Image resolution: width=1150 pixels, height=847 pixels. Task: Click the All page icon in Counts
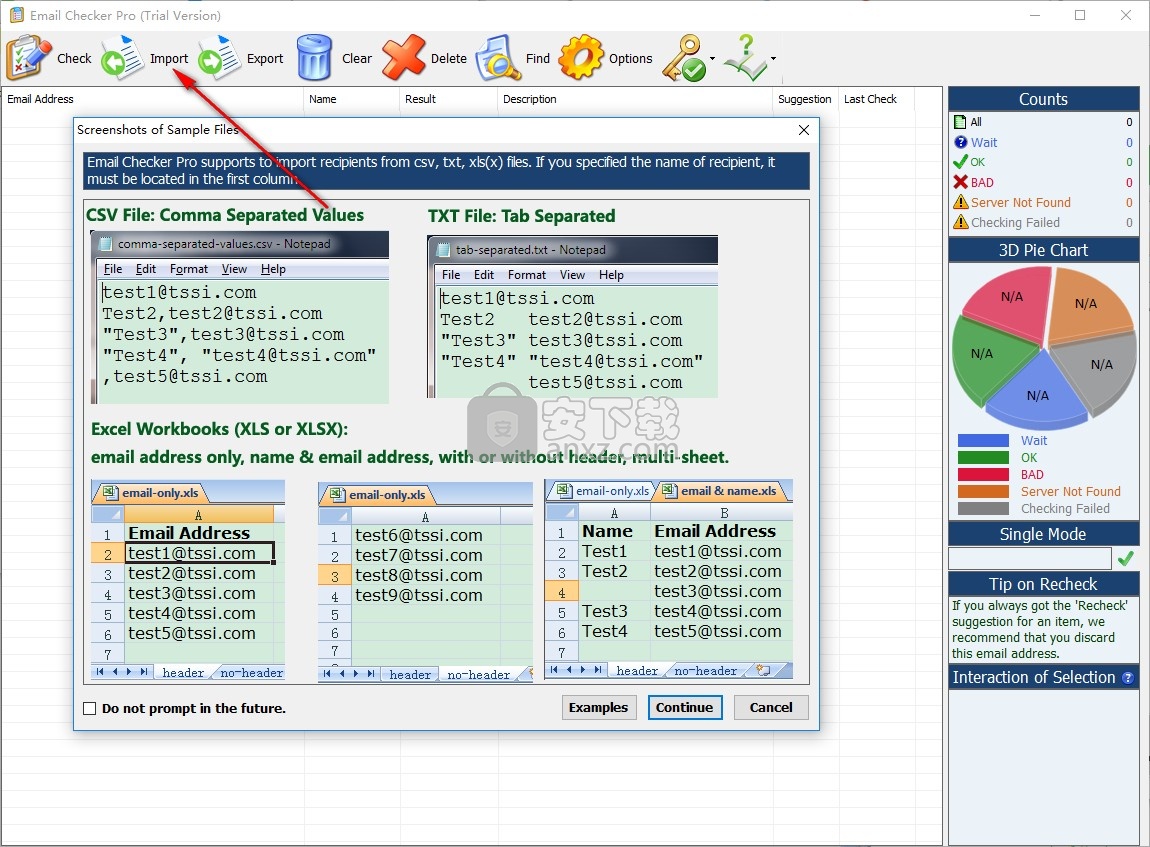pyautogui.click(x=960, y=122)
